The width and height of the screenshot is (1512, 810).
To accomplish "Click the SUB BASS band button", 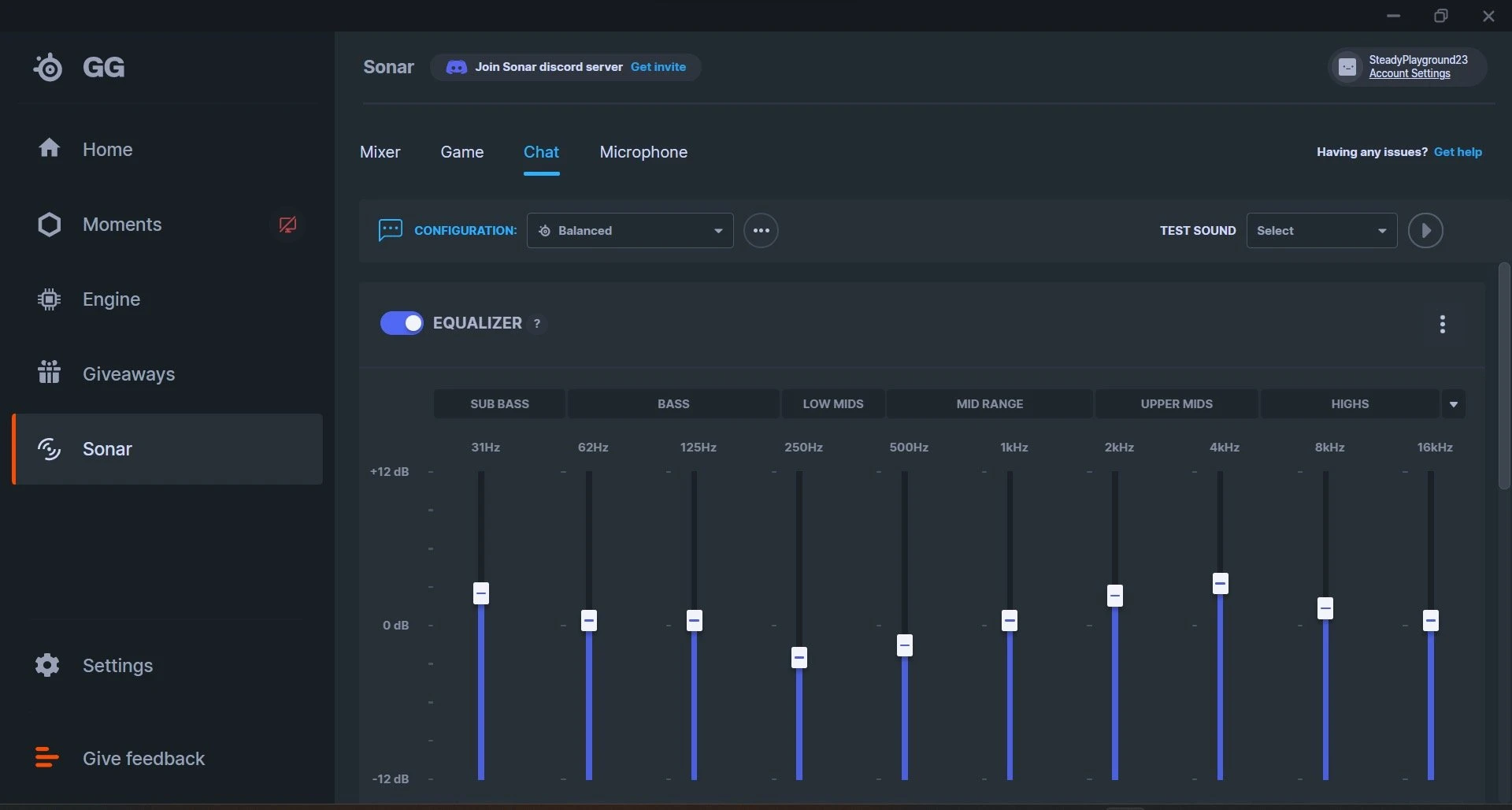I will coord(499,403).
